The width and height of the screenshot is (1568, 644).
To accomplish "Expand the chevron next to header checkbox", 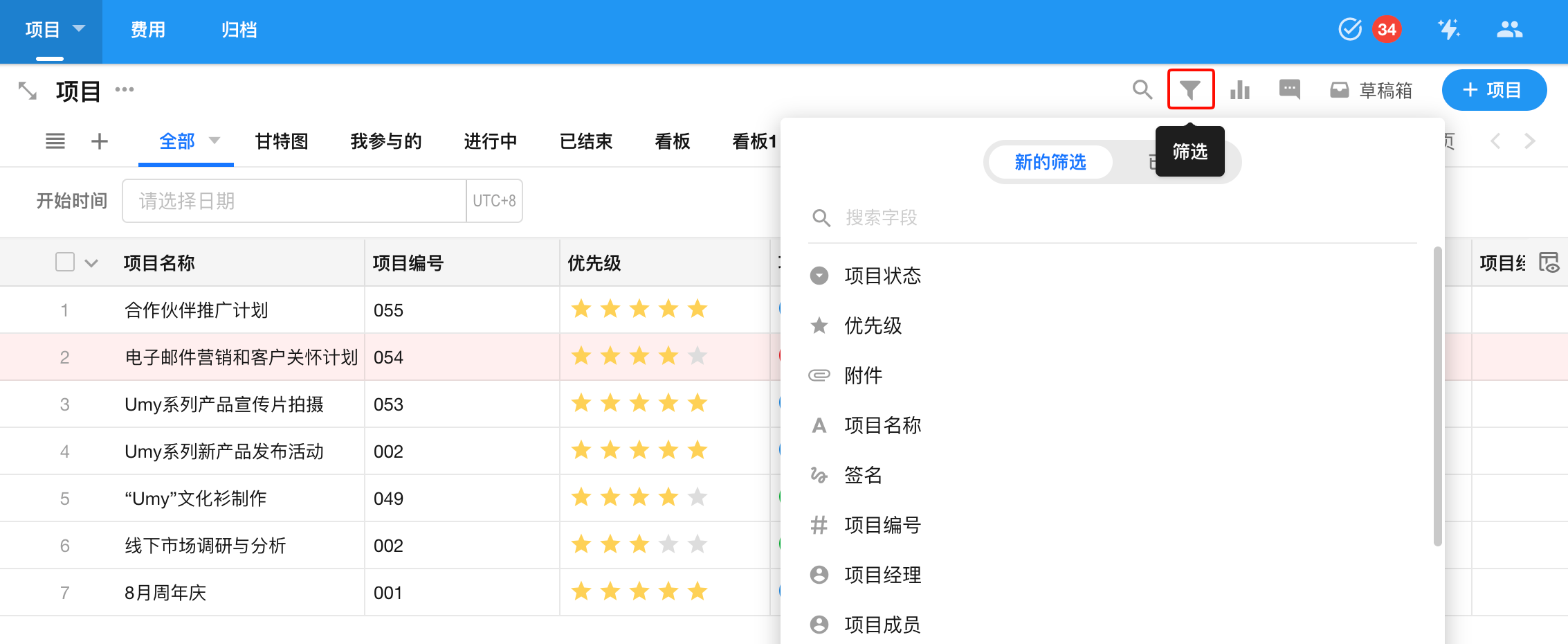I will point(91,263).
